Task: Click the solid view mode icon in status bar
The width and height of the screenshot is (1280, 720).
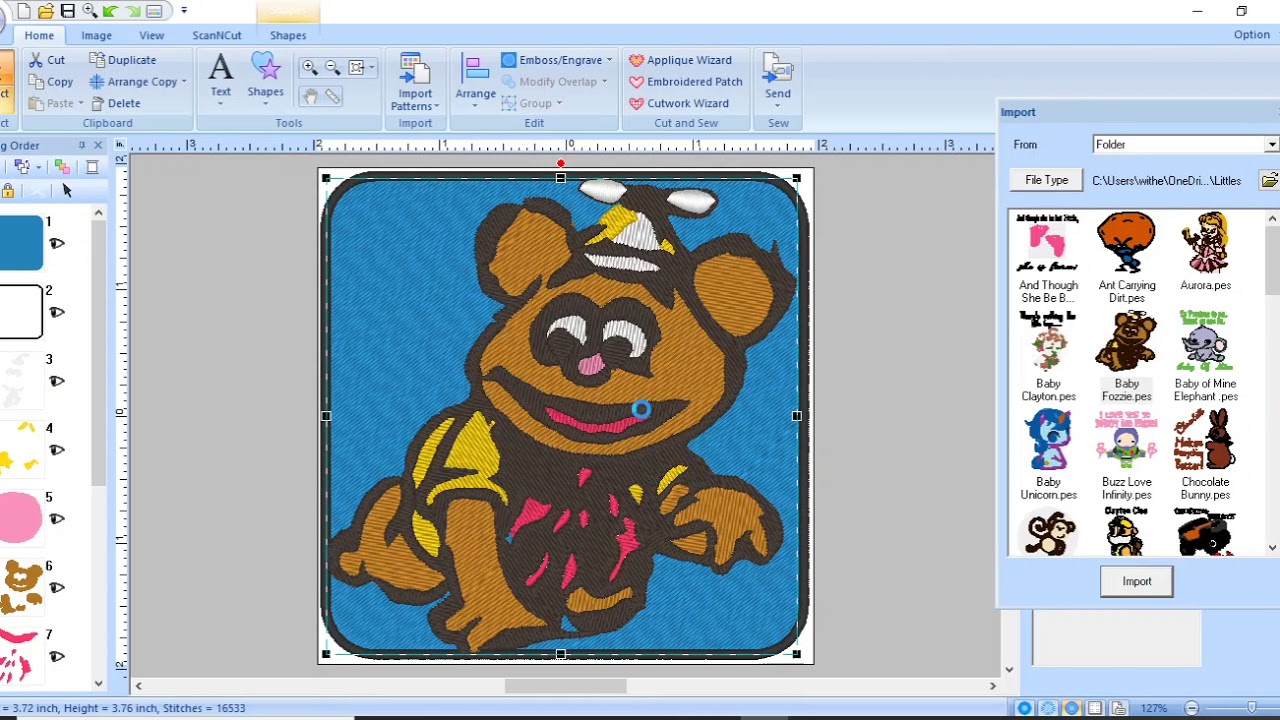Action: 1024,708
